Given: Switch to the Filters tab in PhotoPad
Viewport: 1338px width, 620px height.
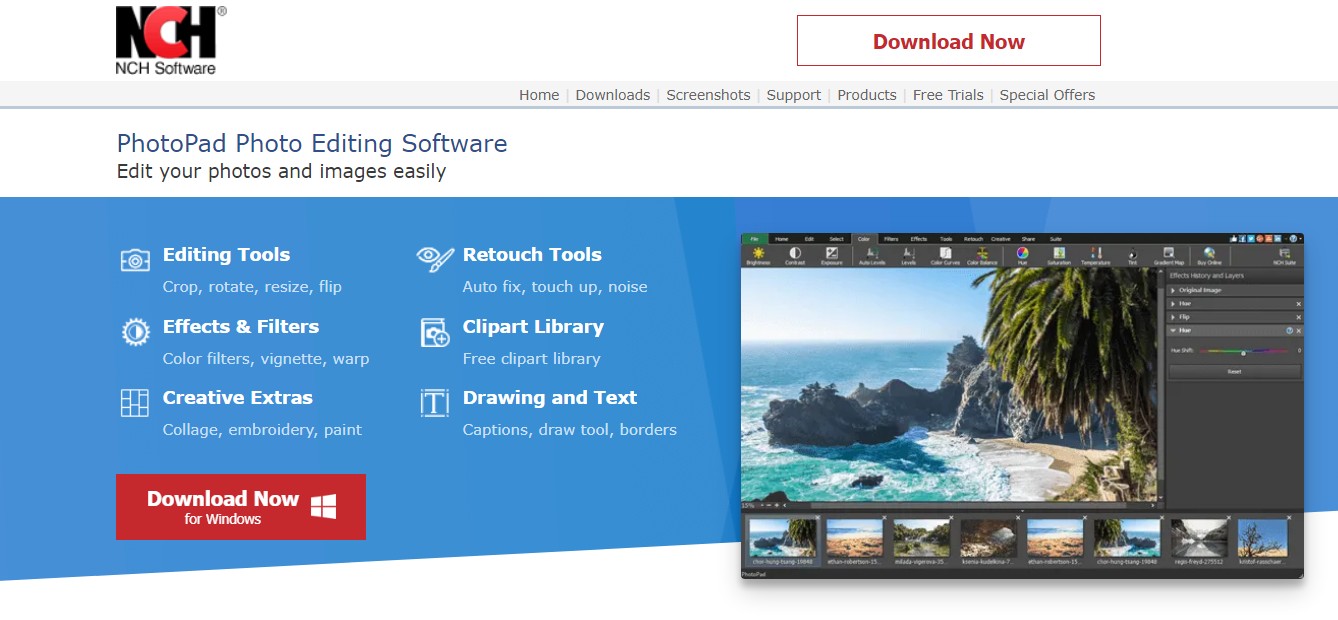Looking at the screenshot, I should tap(890, 239).
